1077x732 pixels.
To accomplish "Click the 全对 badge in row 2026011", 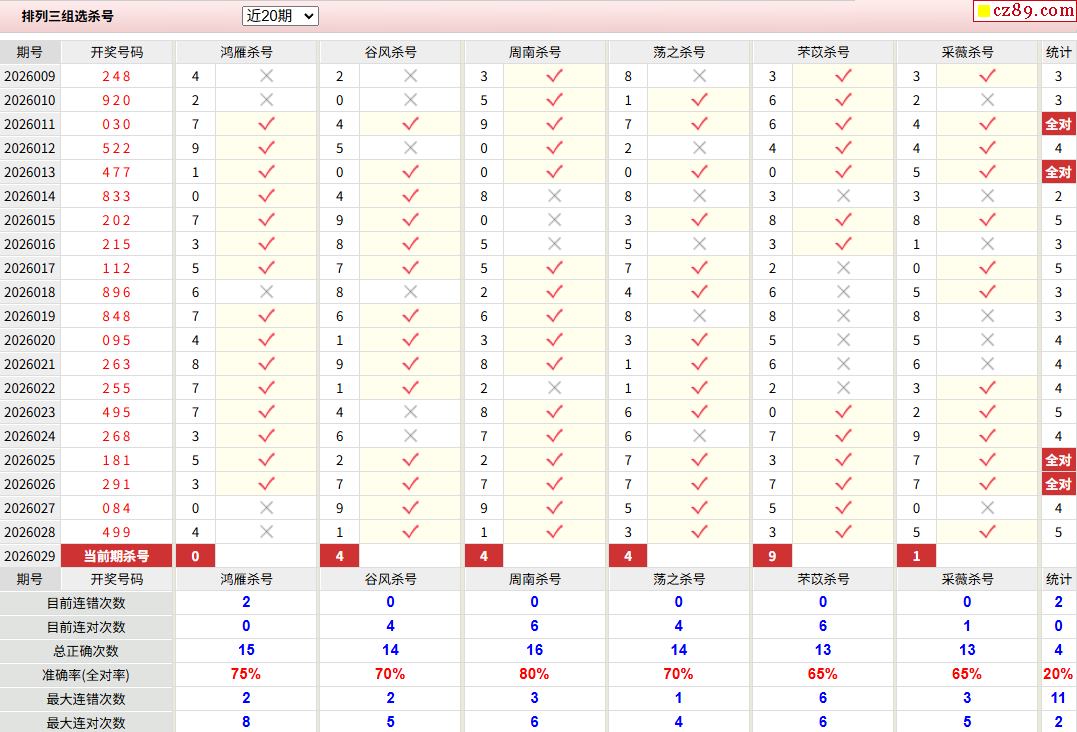I will click(1058, 124).
